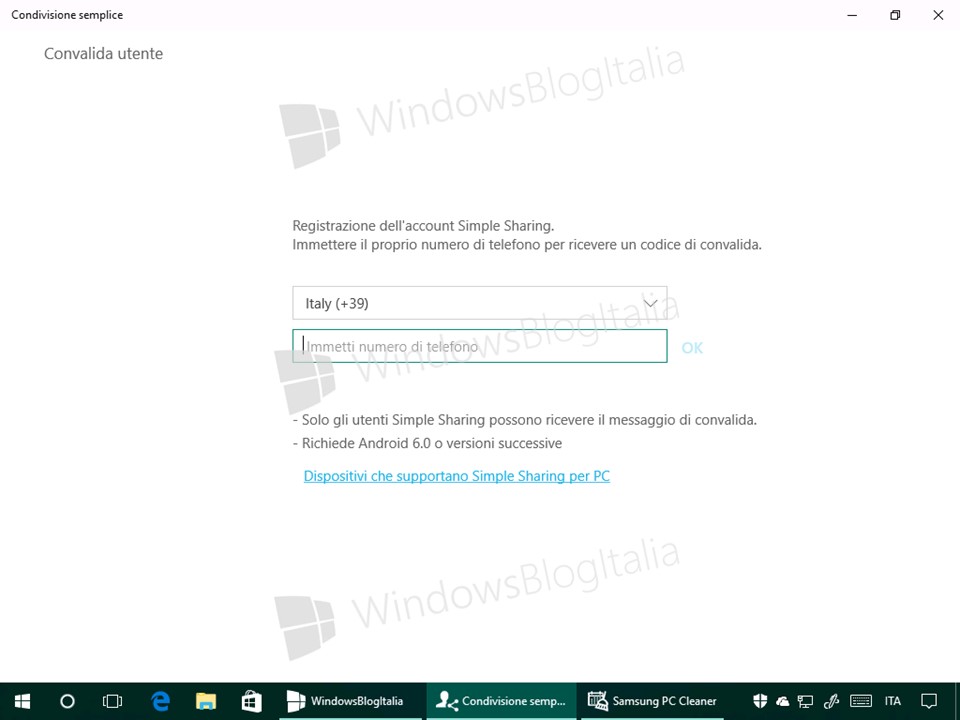Open Task View in taskbar
Image resolution: width=960 pixels, height=720 pixels.
(x=112, y=701)
